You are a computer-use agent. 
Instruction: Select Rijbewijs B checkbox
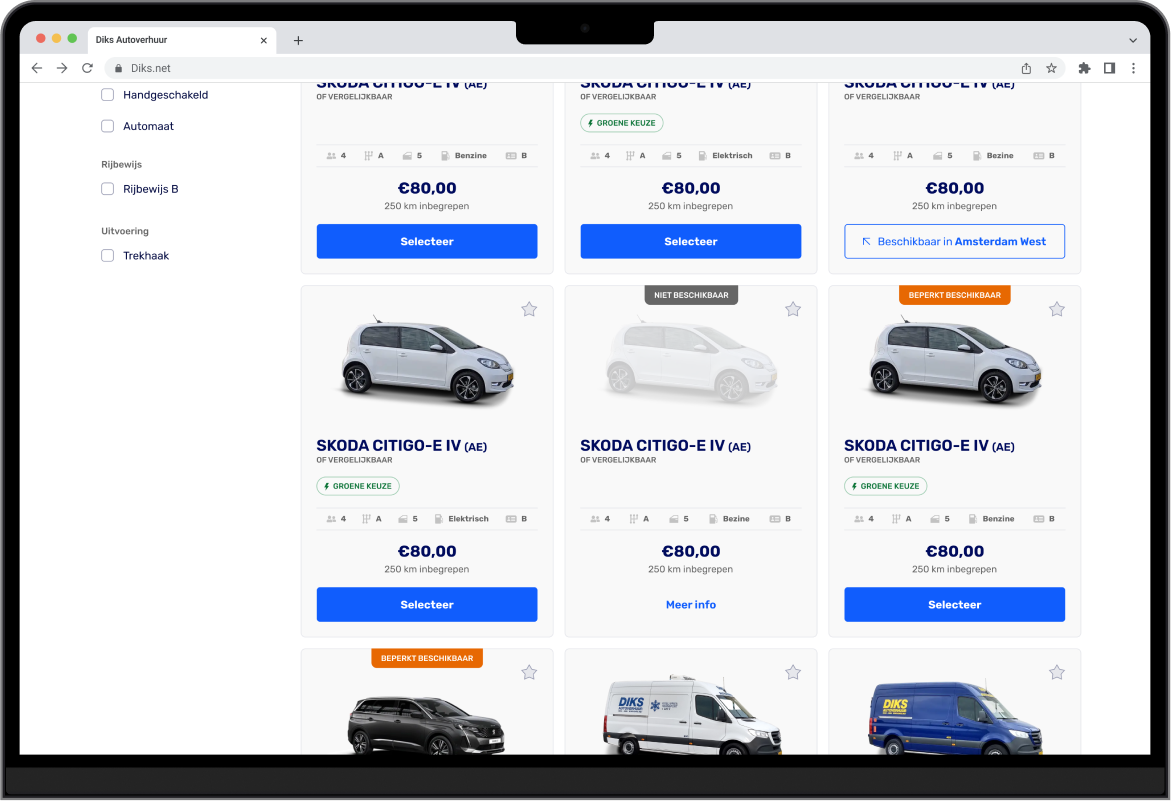[x=108, y=189]
